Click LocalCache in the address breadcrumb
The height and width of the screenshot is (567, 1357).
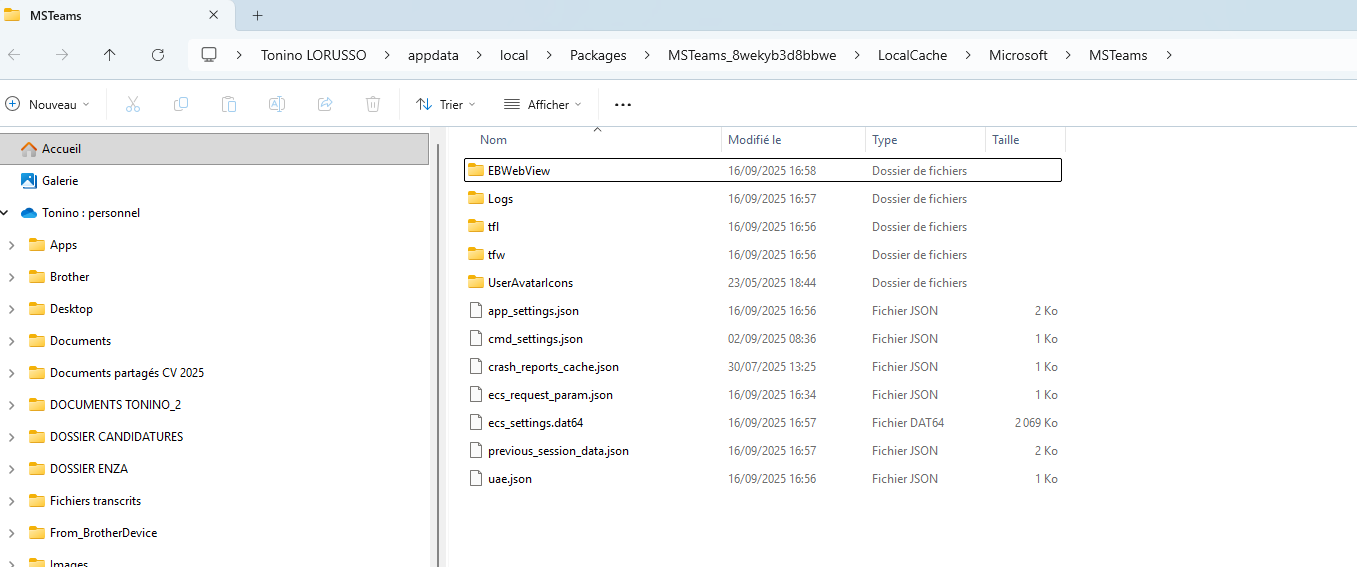pyautogui.click(x=912, y=55)
